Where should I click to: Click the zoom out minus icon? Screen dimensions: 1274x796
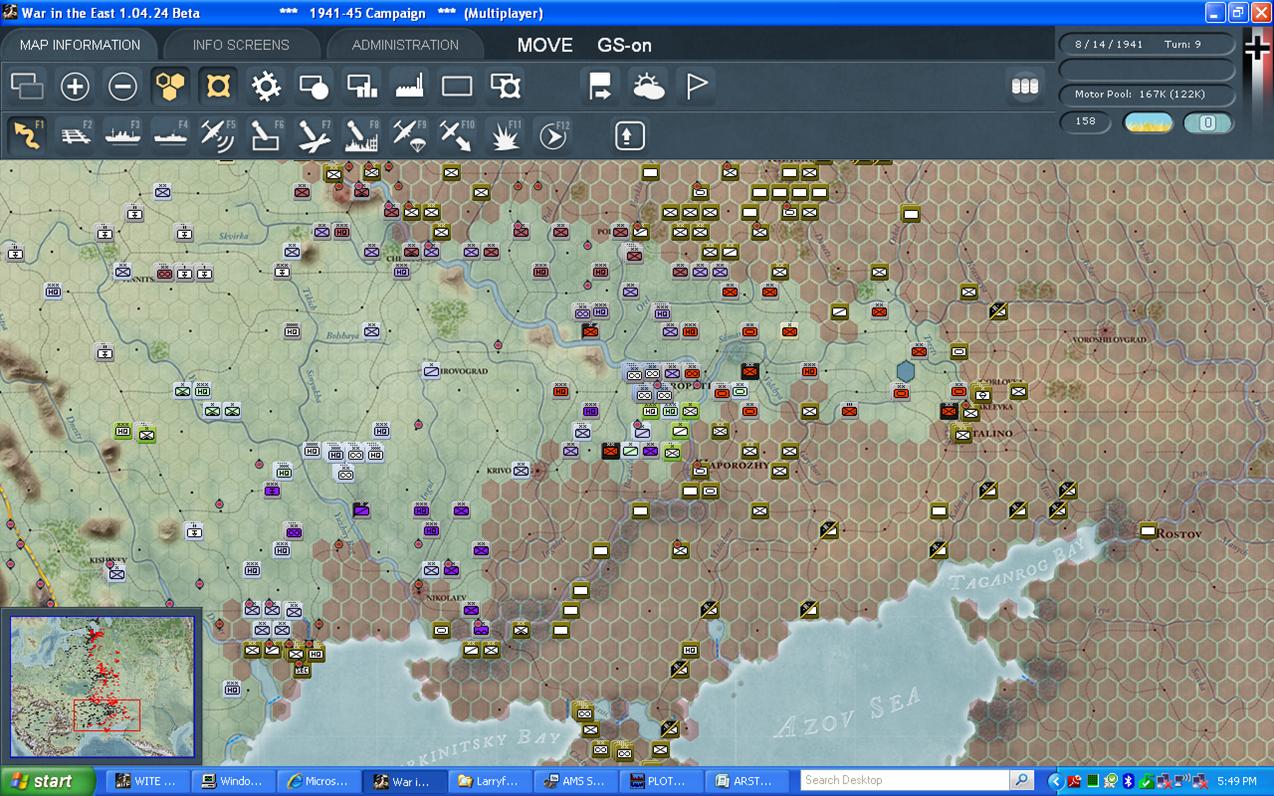(x=123, y=87)
